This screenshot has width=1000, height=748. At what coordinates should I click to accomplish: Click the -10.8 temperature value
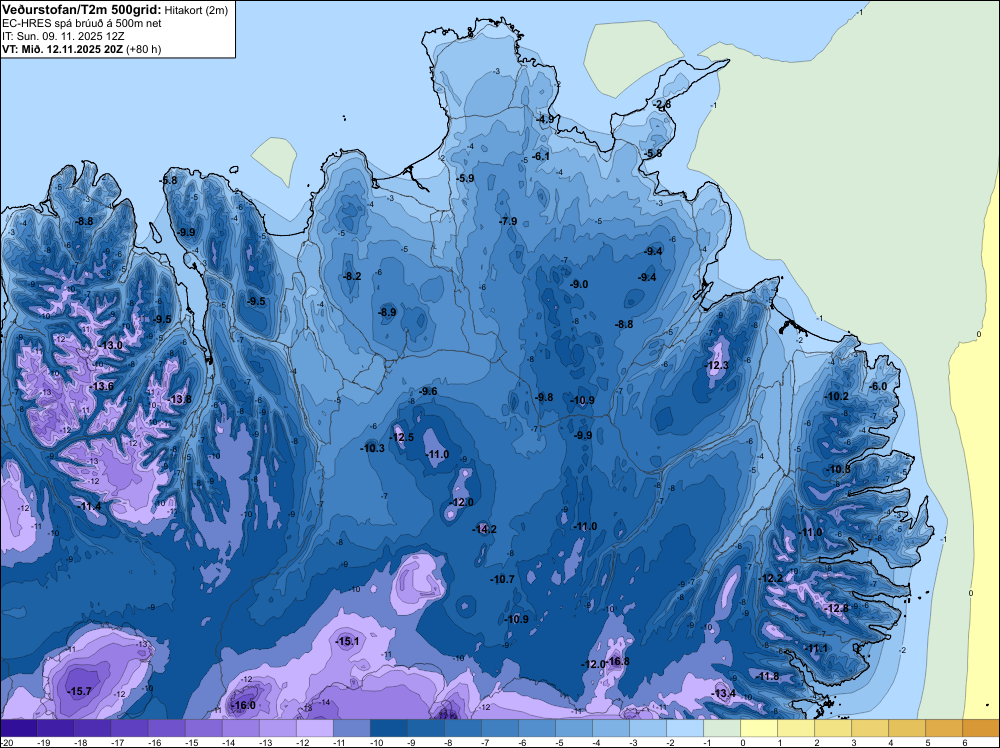click(x=838, y=469)
